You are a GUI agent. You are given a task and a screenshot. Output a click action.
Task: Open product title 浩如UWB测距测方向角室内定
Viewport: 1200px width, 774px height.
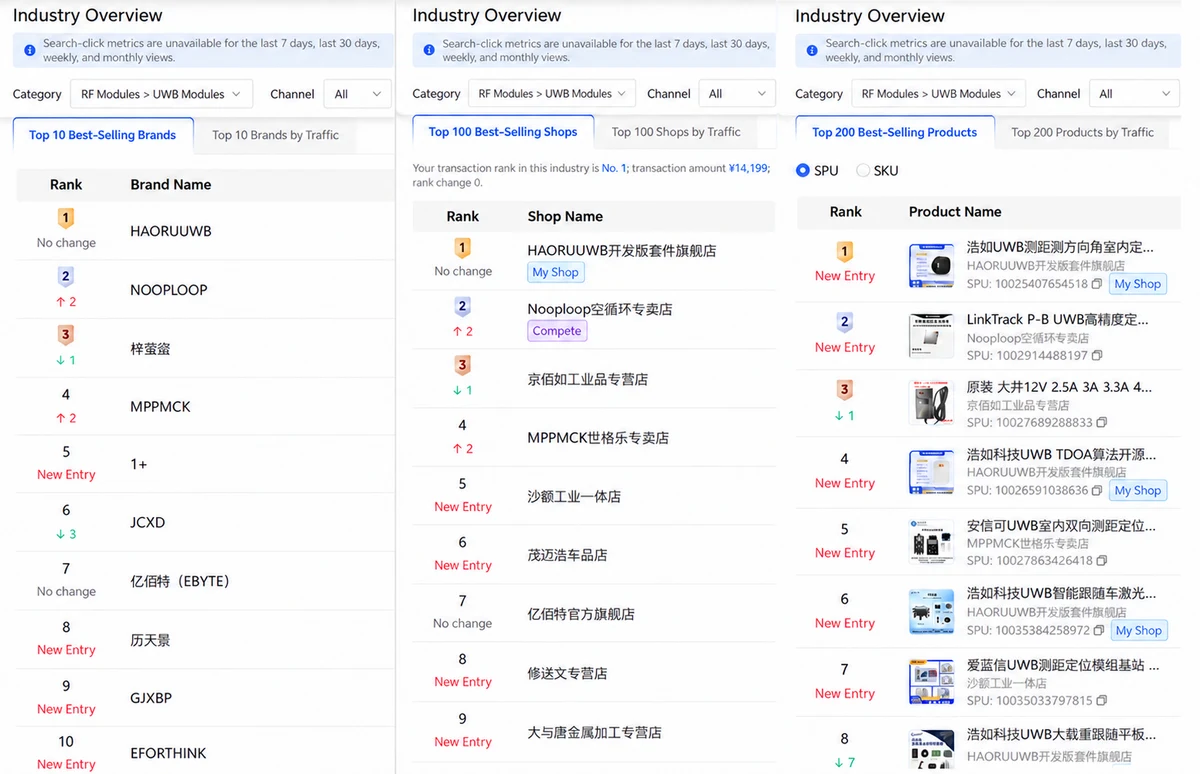(x=1060, y=247)
